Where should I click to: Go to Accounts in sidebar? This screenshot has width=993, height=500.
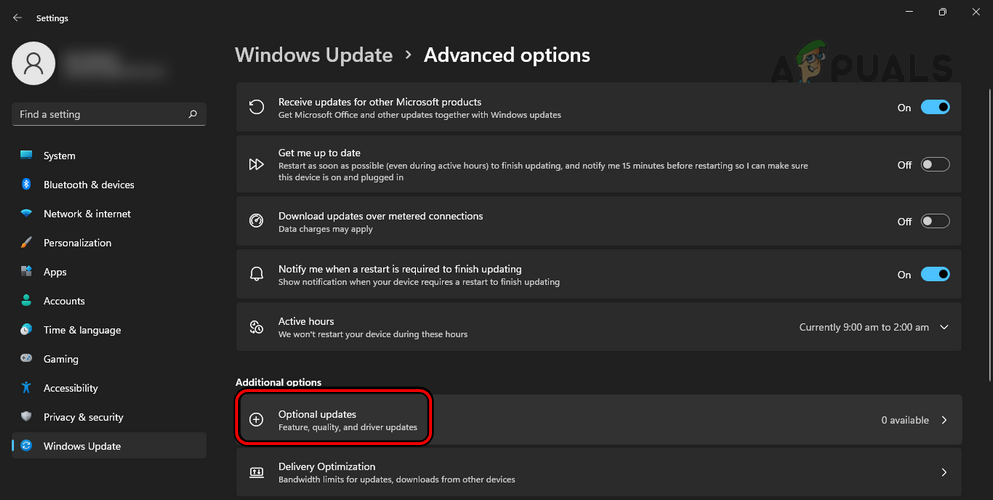click(x=64, y=301)
